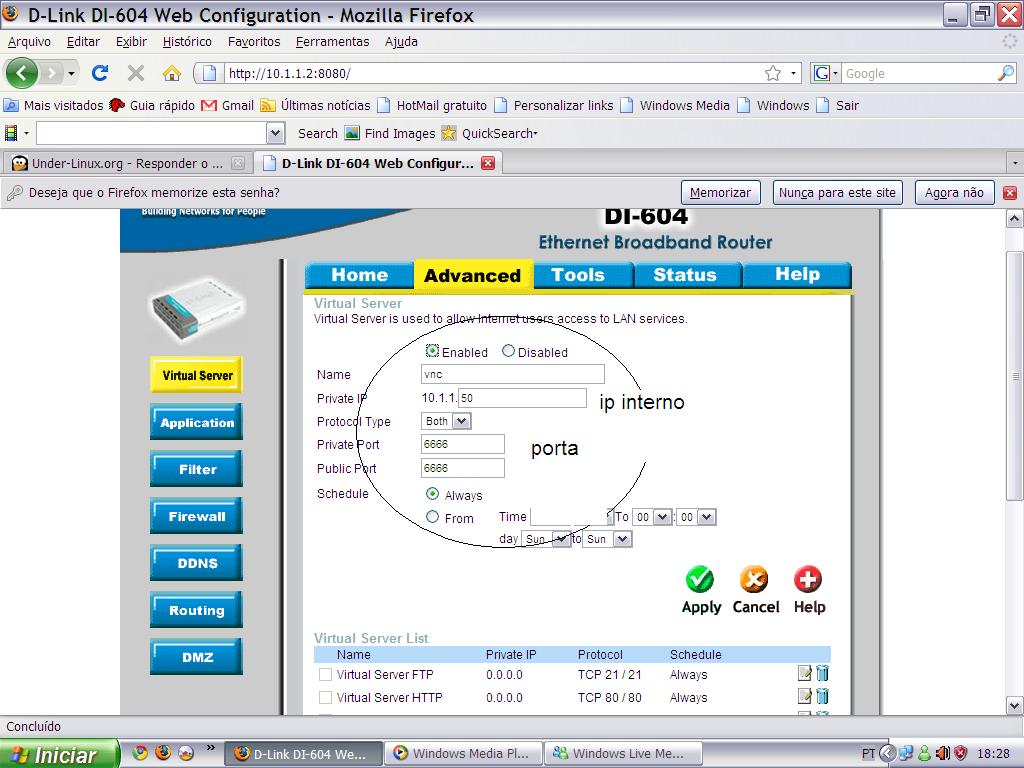Expand the back/forward history dropdown arrow

pyautogui.click(x=71, y=73)
